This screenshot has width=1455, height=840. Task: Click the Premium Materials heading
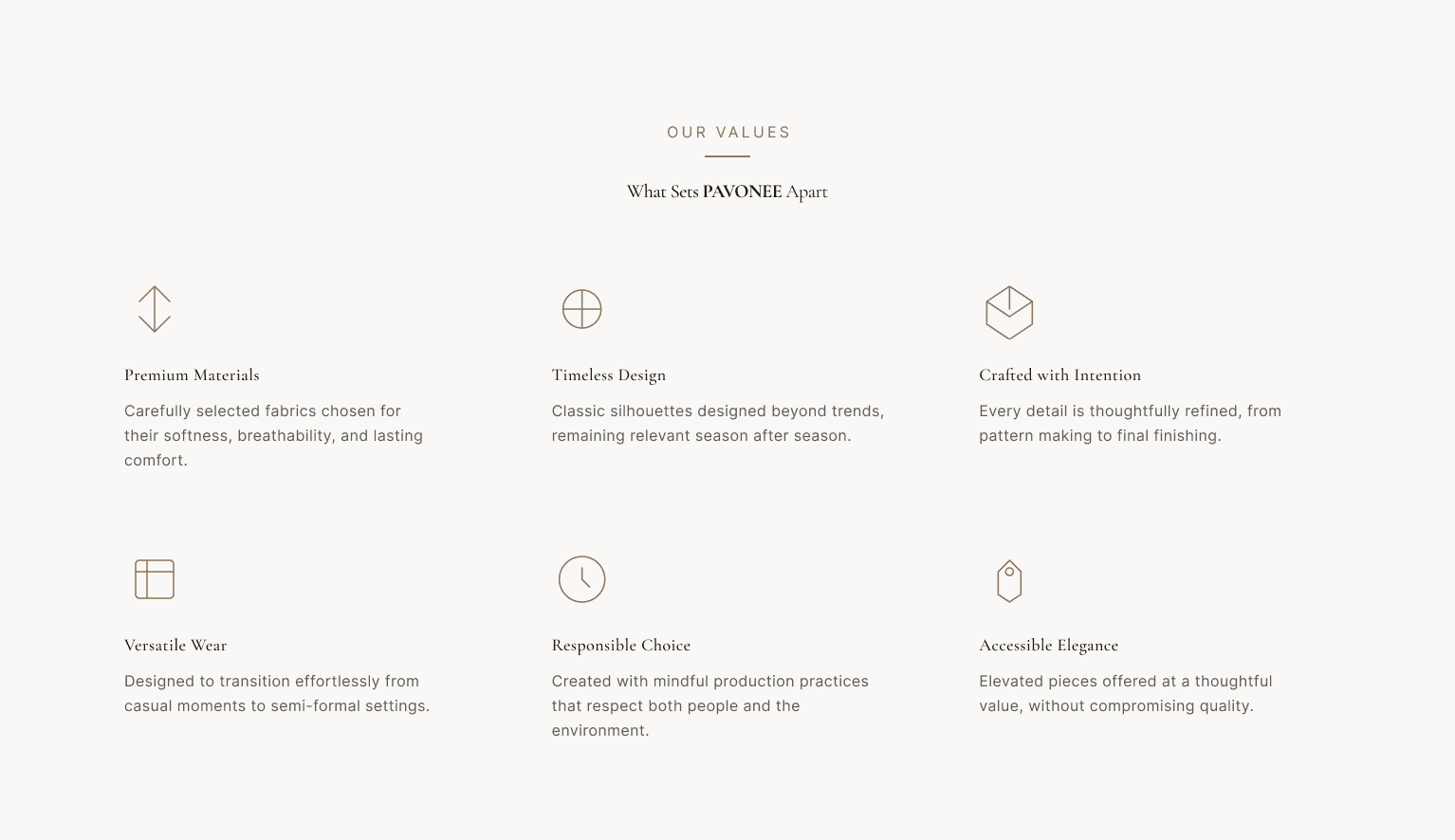point(192,375)
